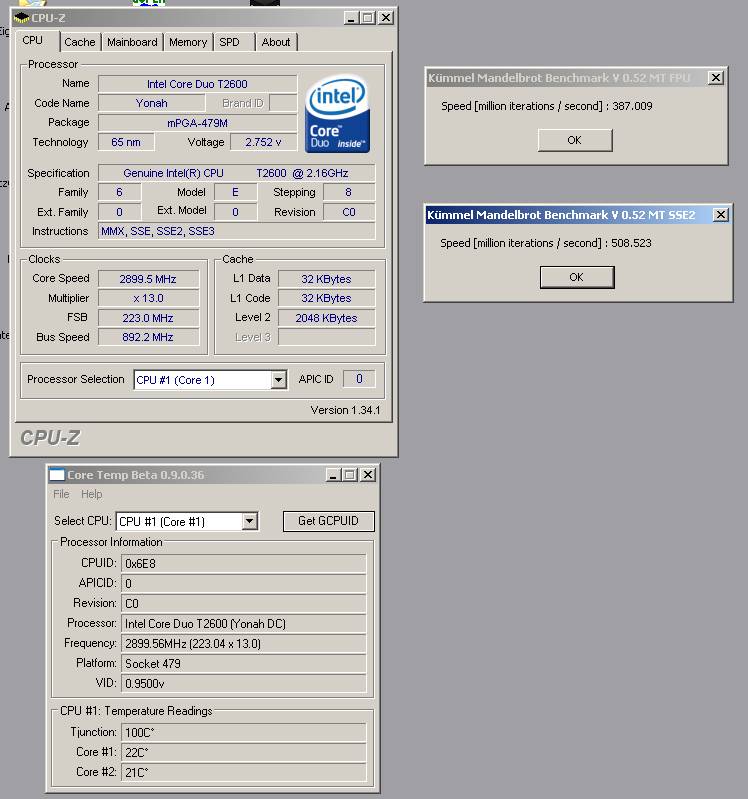Click the Intel Core Duo inside logo

click(337, 114)
